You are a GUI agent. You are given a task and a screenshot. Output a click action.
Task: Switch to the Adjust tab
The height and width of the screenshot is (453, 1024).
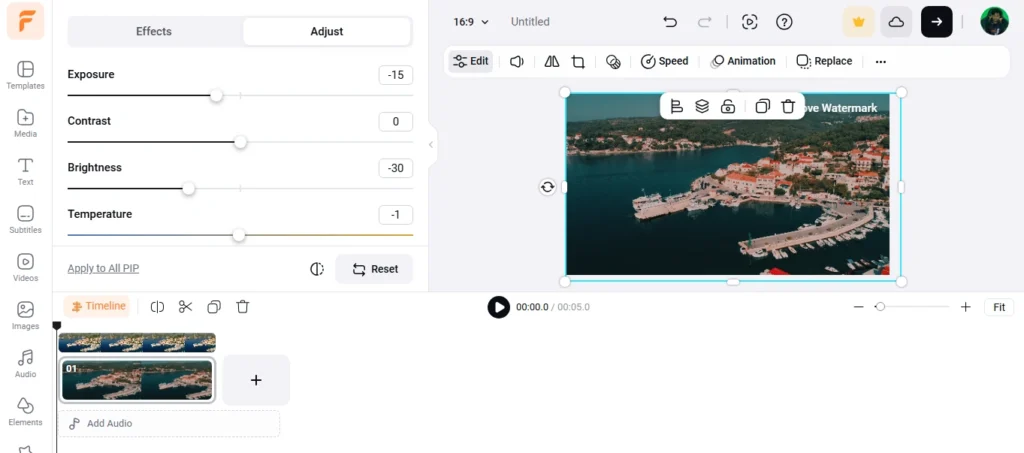coord(327,31)
